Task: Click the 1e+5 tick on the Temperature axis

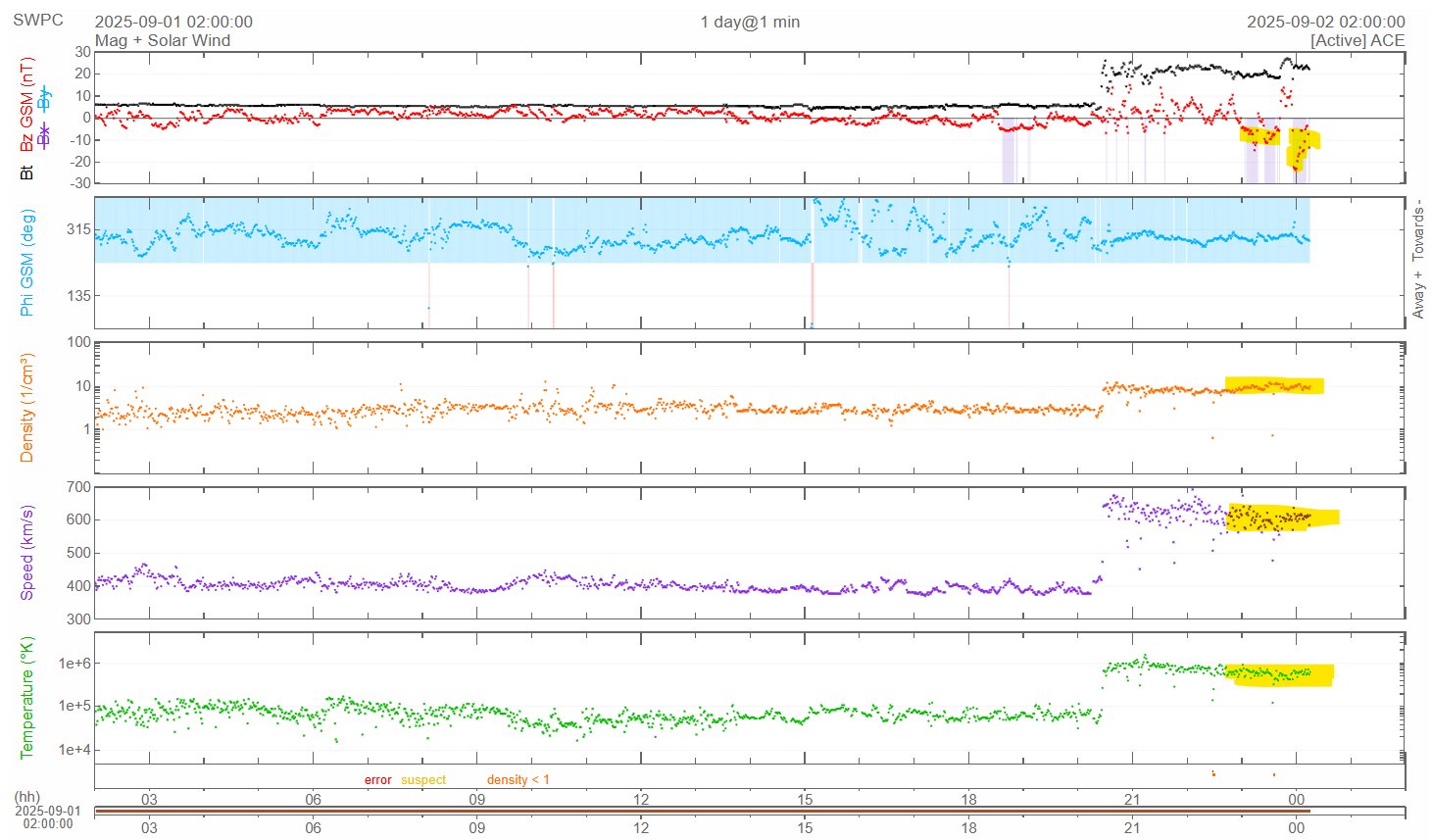Action: [74, 707]
